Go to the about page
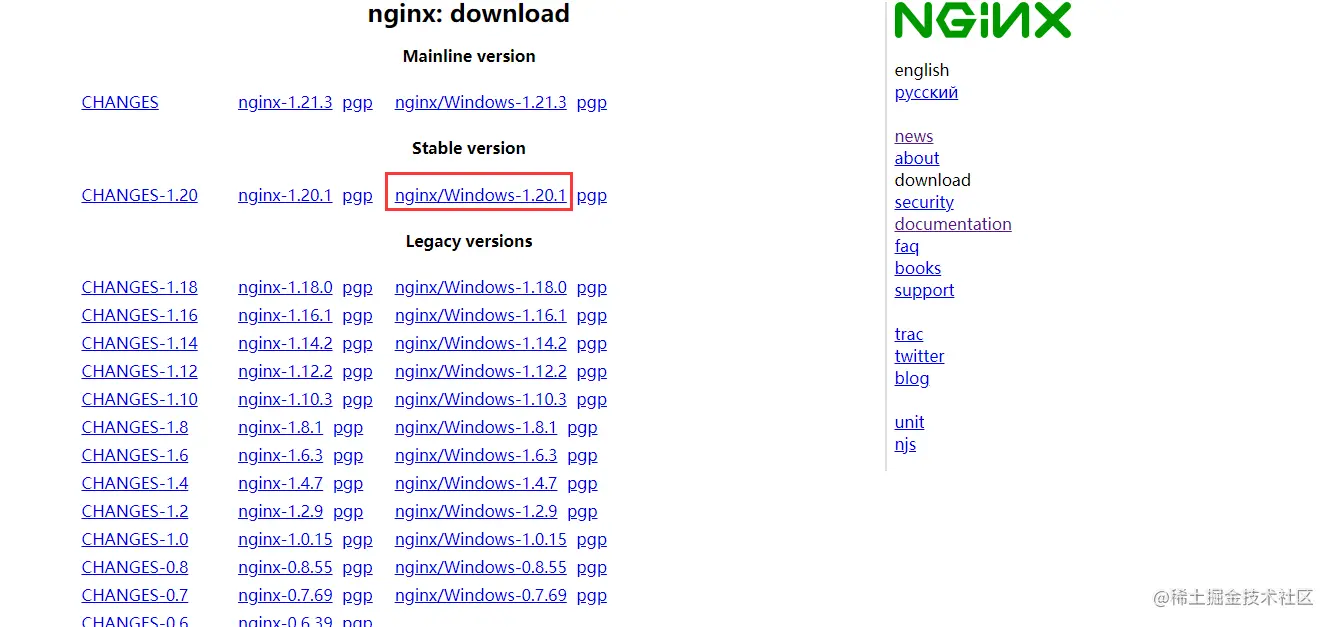 tap(916, 158)
